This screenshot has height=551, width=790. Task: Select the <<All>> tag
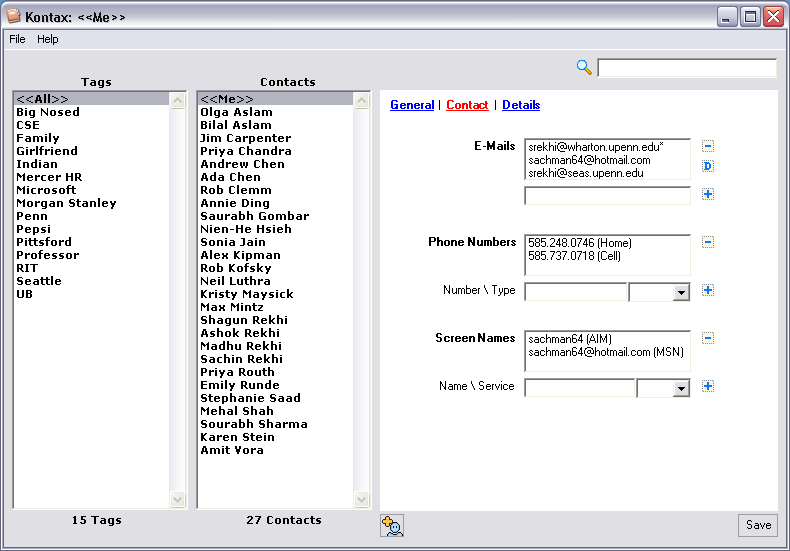pos(92,99)
